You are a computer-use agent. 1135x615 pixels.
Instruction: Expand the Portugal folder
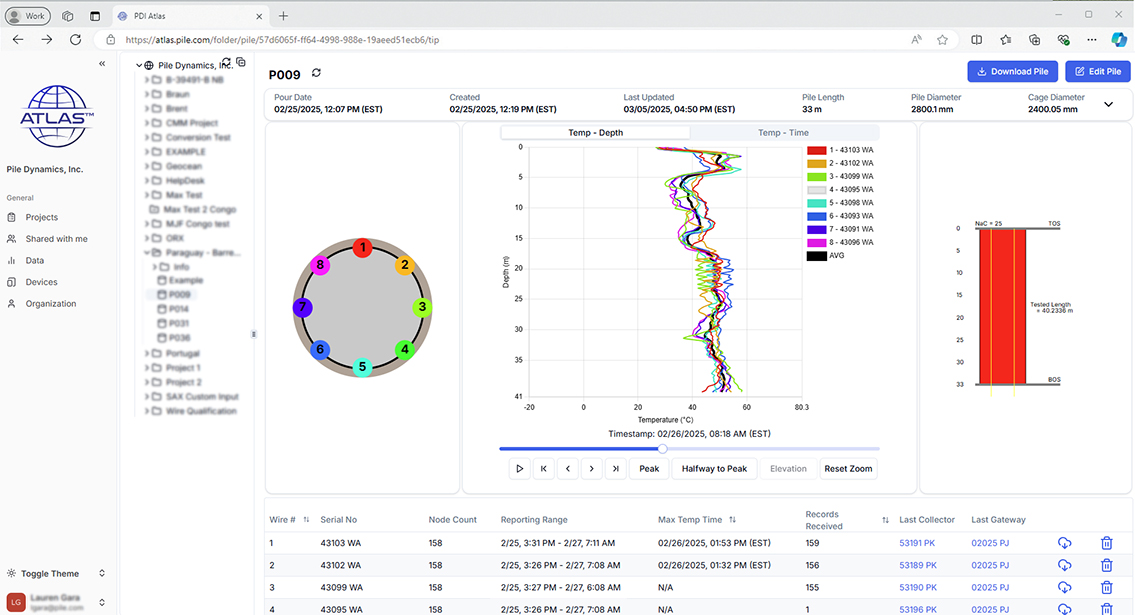pos(147,353)
